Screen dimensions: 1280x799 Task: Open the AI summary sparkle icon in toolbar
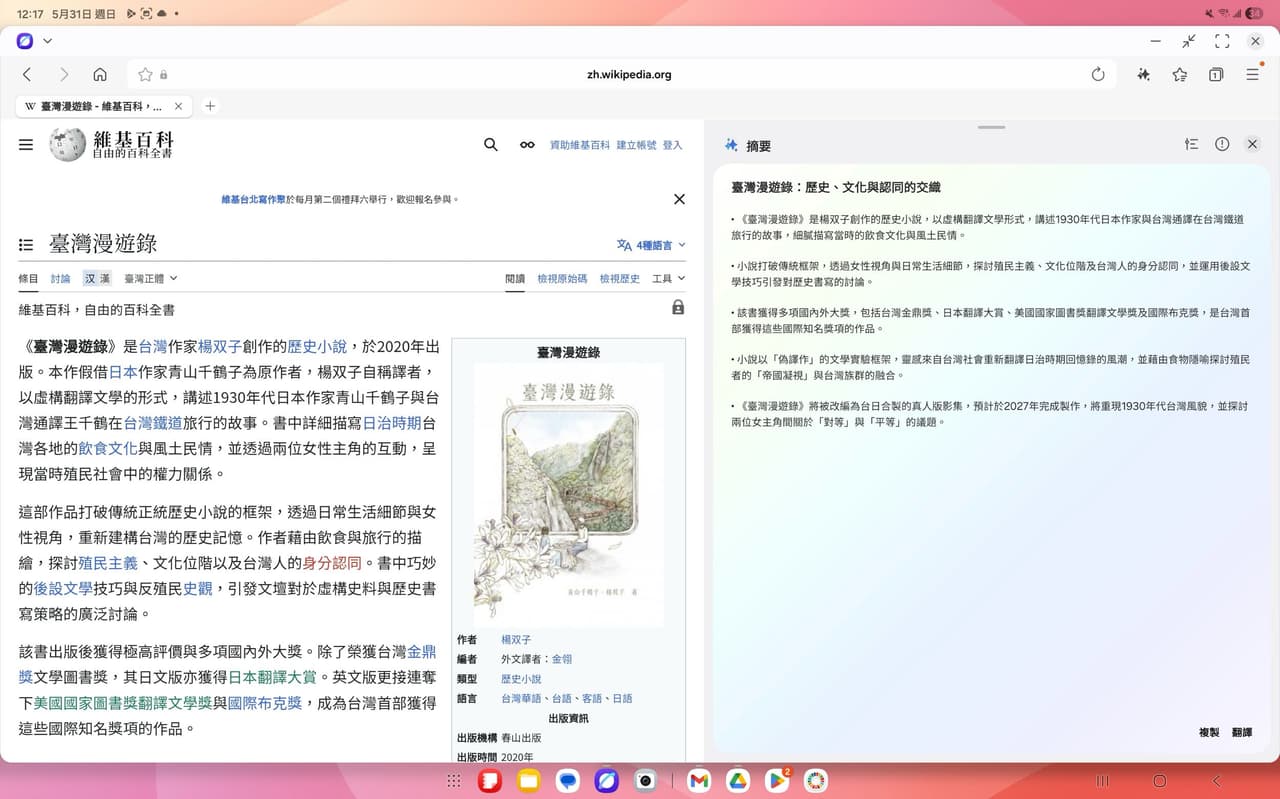[x=1144, y=74]
